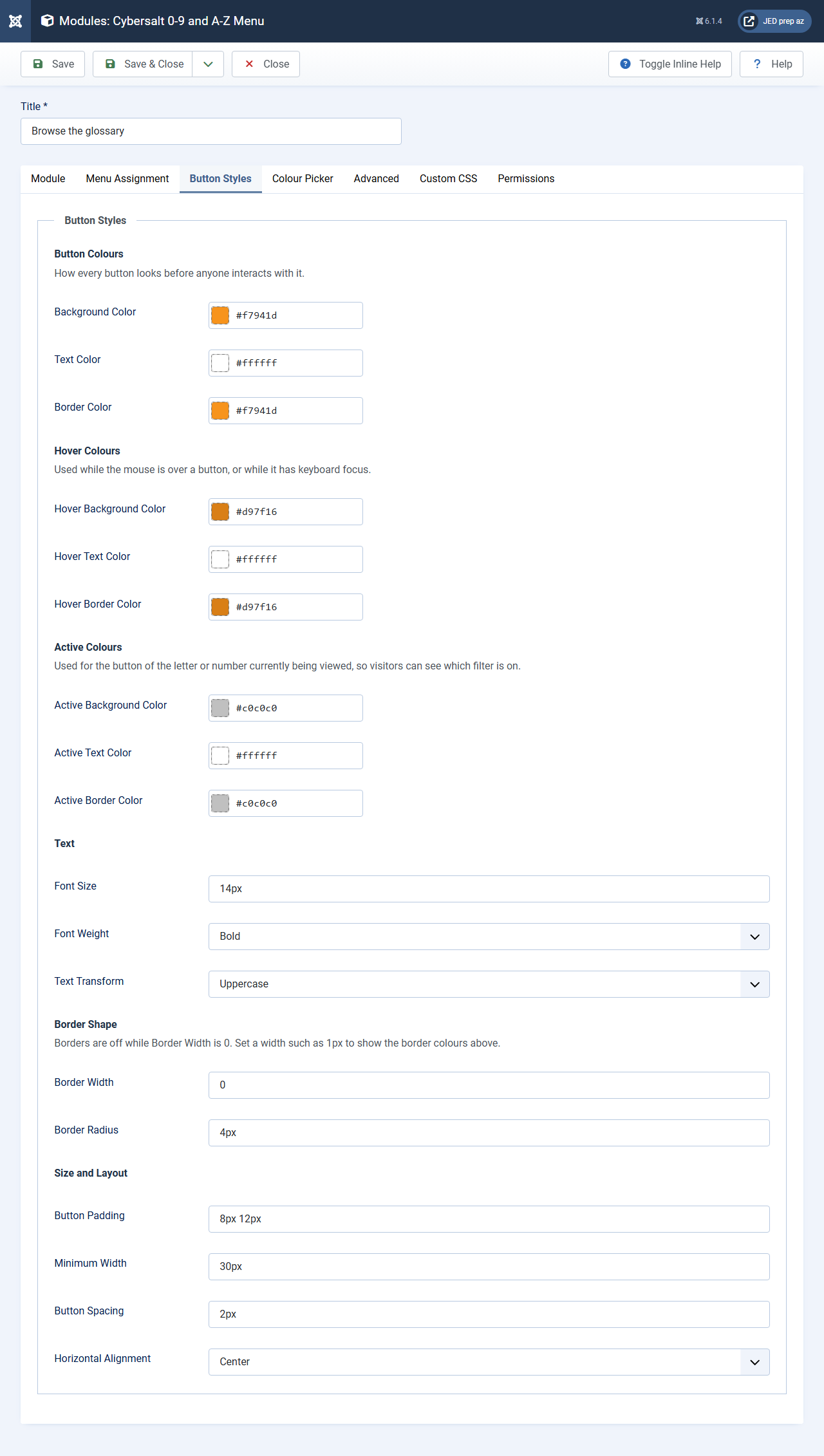Click the Joomla 6.1.4 version indicator
This screenshot has width=824, height=1456.
click(709, 21)
